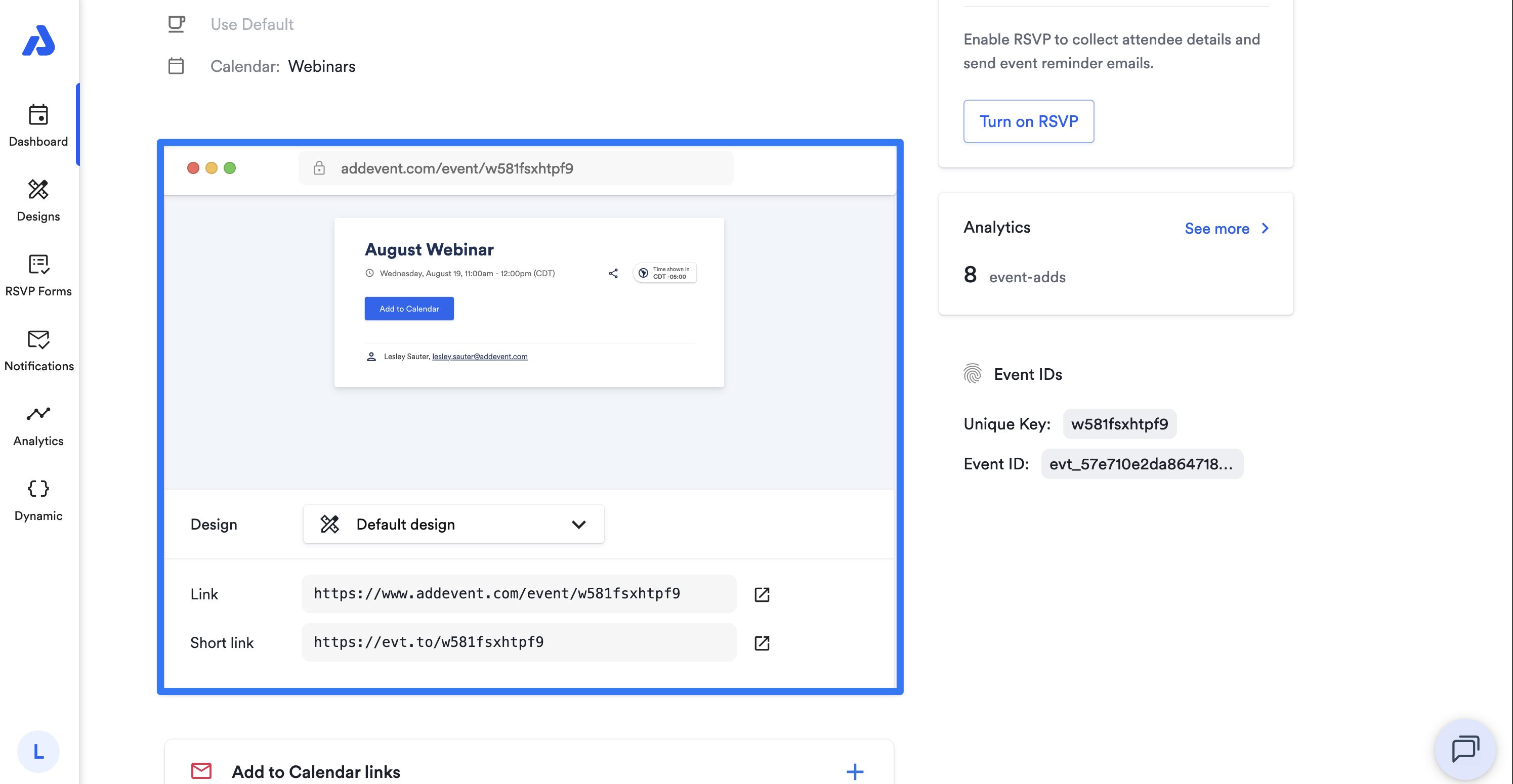Click the clock icon by event date
Image resolution: width=1513 pixels, height=784 pixels.
[369, 273]
